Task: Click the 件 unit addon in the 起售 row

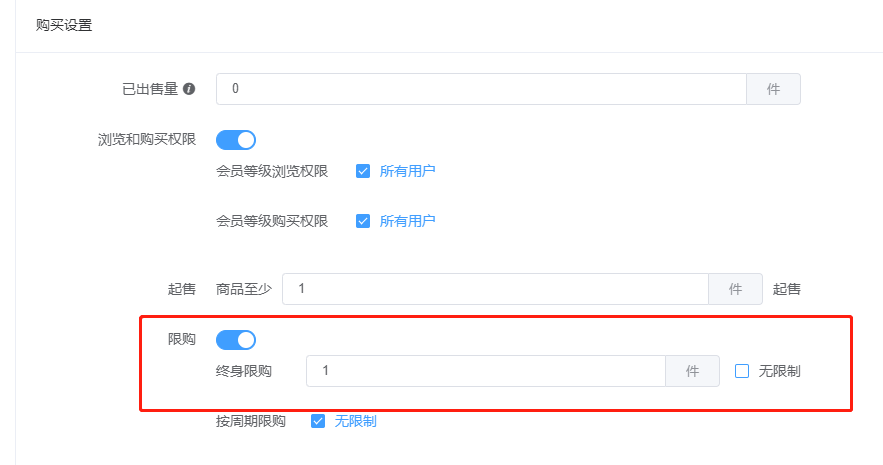Action: [735, 289]
